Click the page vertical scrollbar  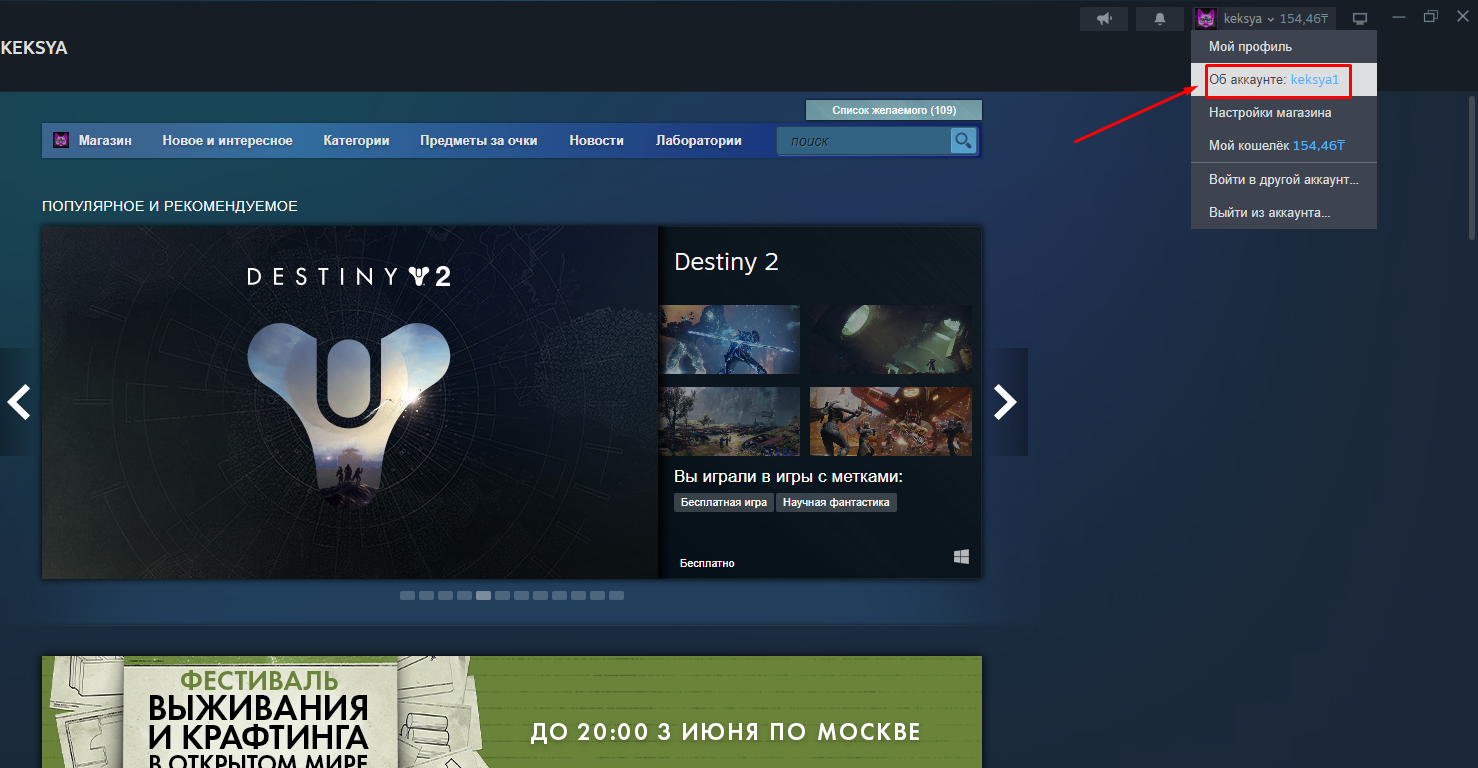coord(1472,168)
